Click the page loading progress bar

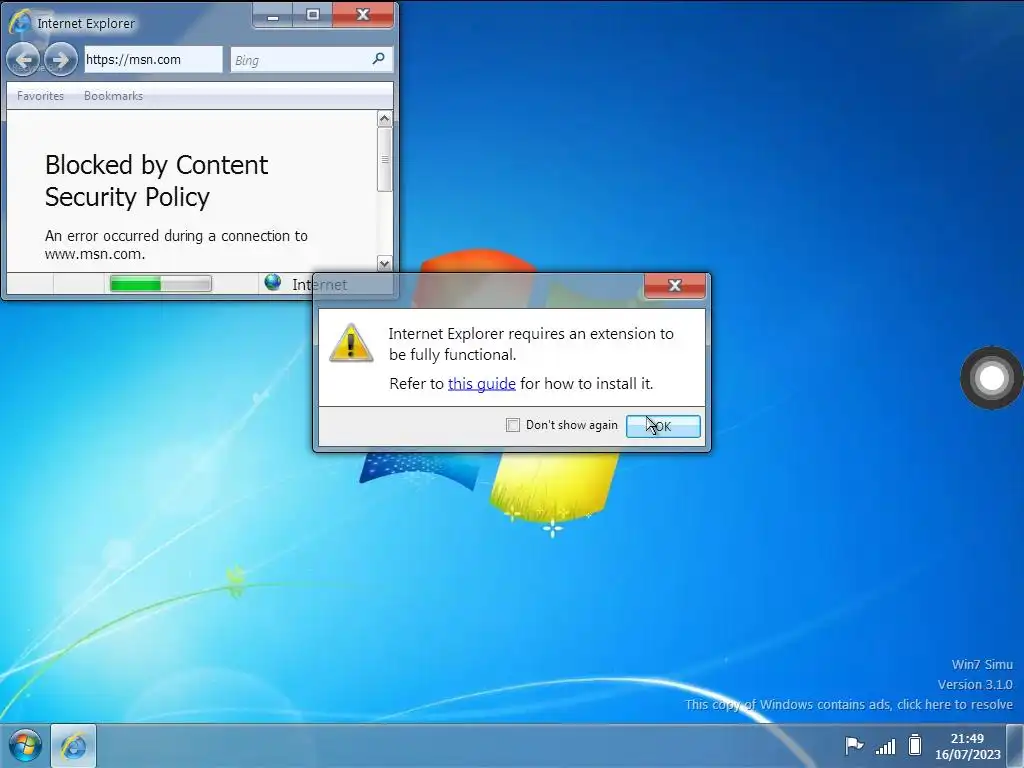[x=161, y=283]
